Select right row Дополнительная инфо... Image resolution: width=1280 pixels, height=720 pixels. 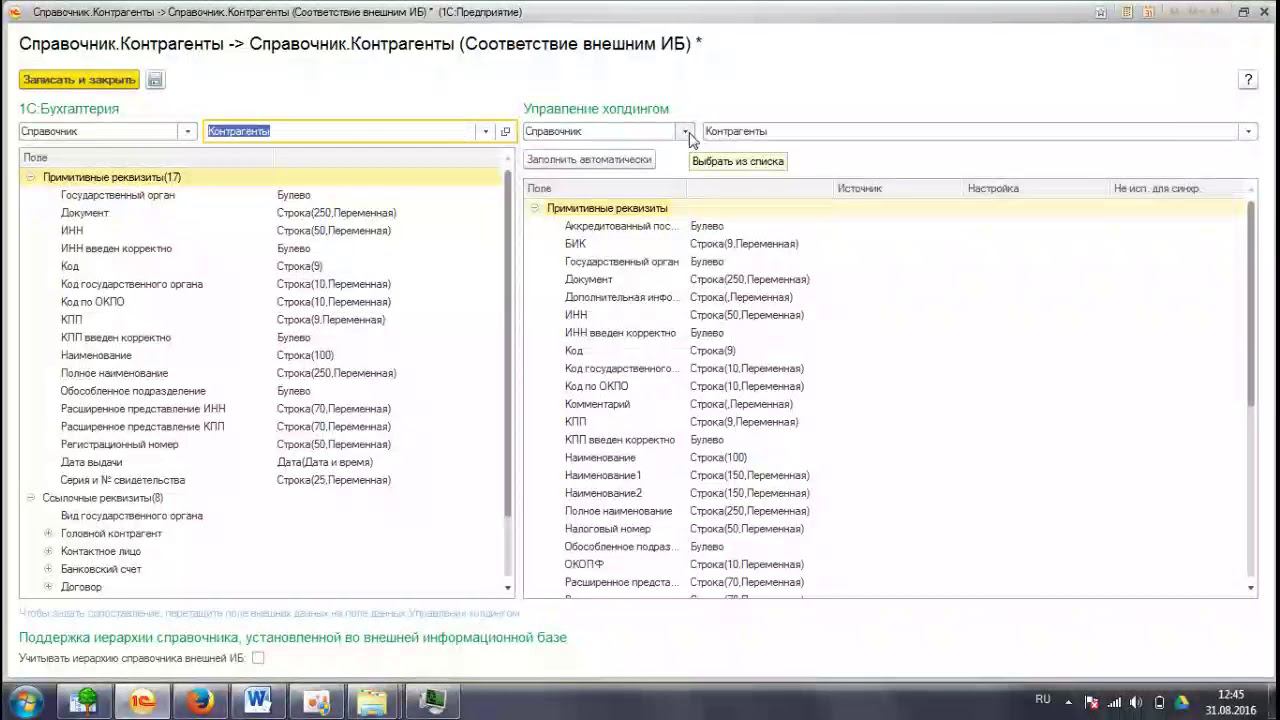(885, 297)
